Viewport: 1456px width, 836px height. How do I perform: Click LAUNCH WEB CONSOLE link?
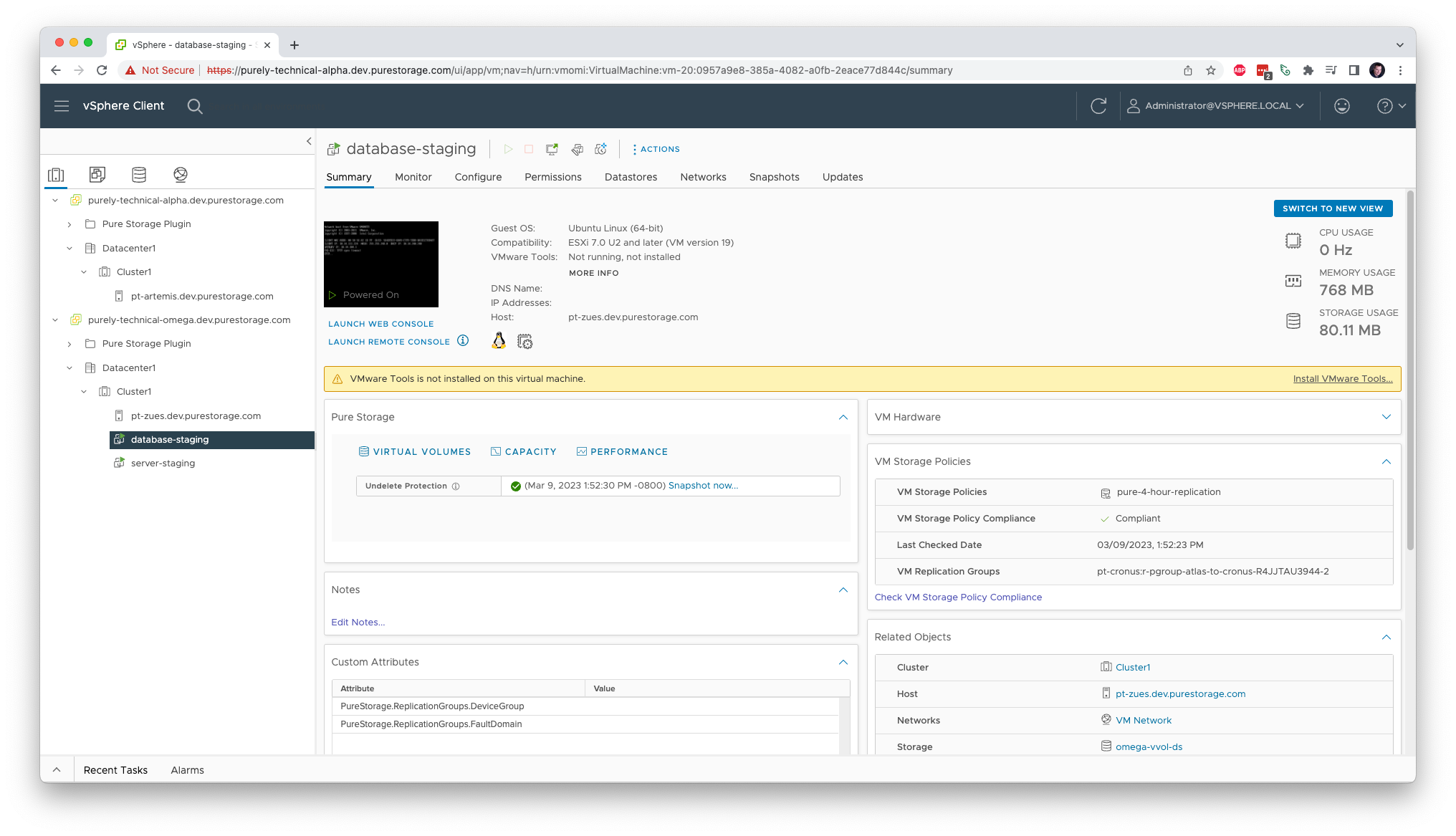click(381, 324)
